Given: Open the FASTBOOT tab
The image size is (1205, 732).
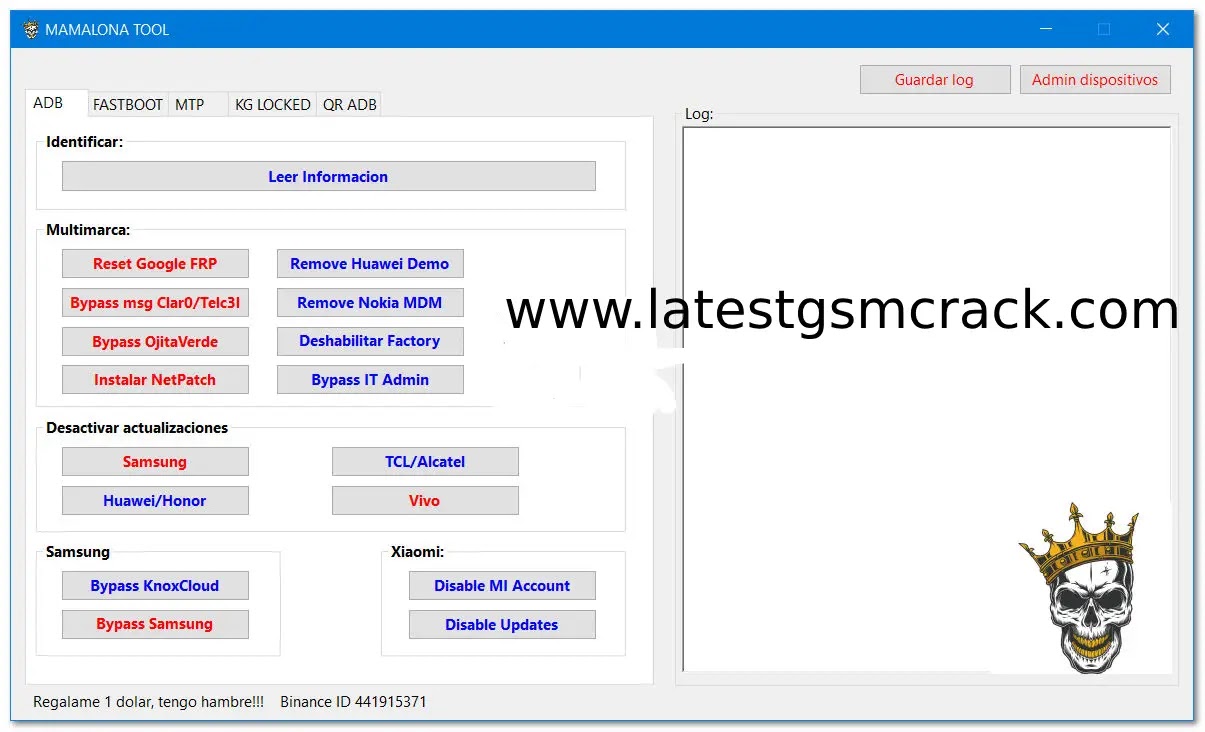Looking at the screenshot, I should 128,104.
